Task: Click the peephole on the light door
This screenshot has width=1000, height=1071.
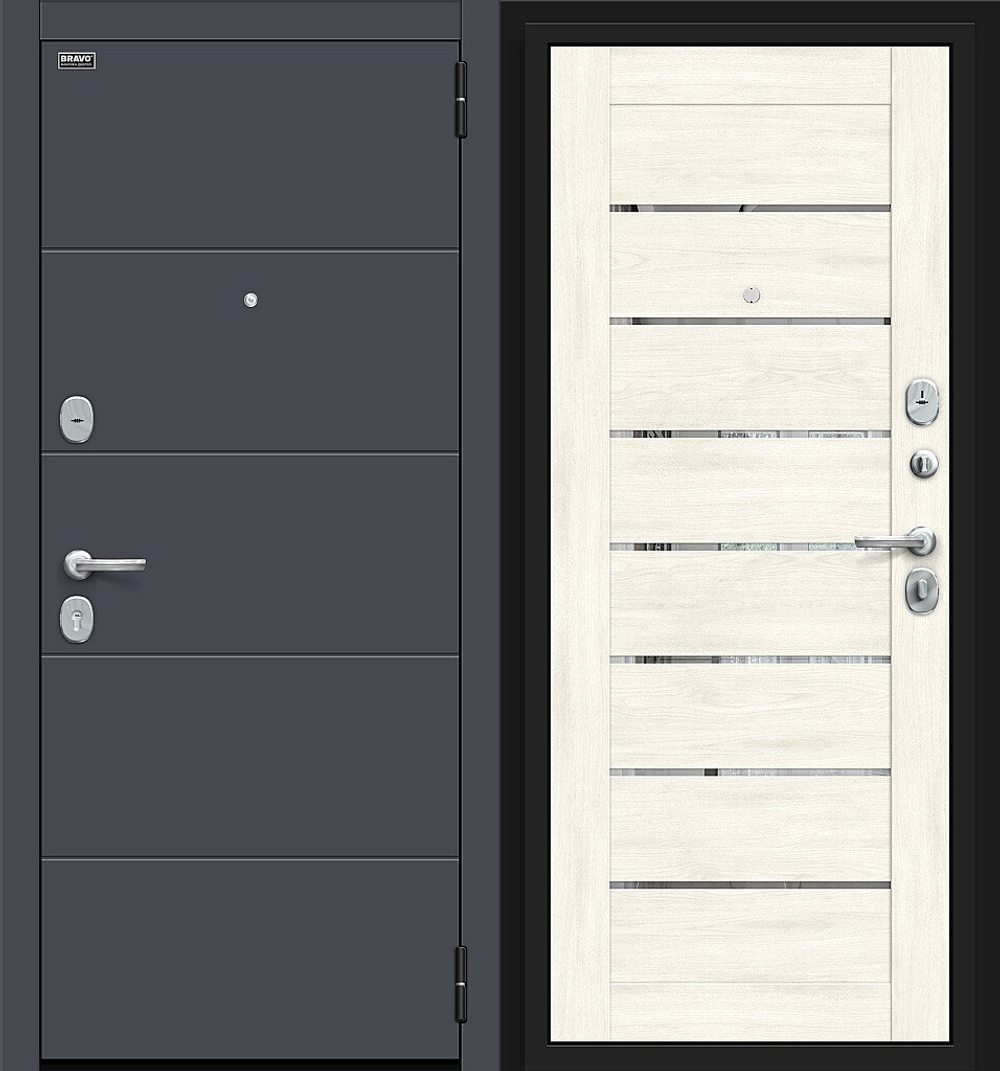Action: click(751, 294)
